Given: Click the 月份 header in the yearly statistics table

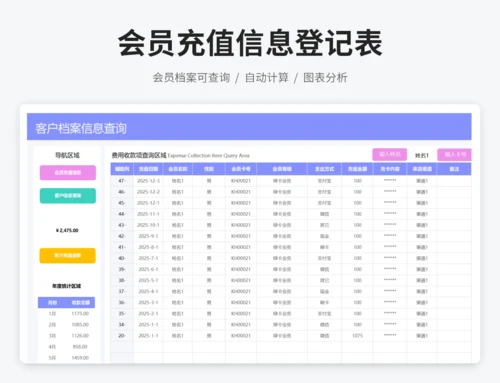Looking at the screenshot, I should 52,302.
